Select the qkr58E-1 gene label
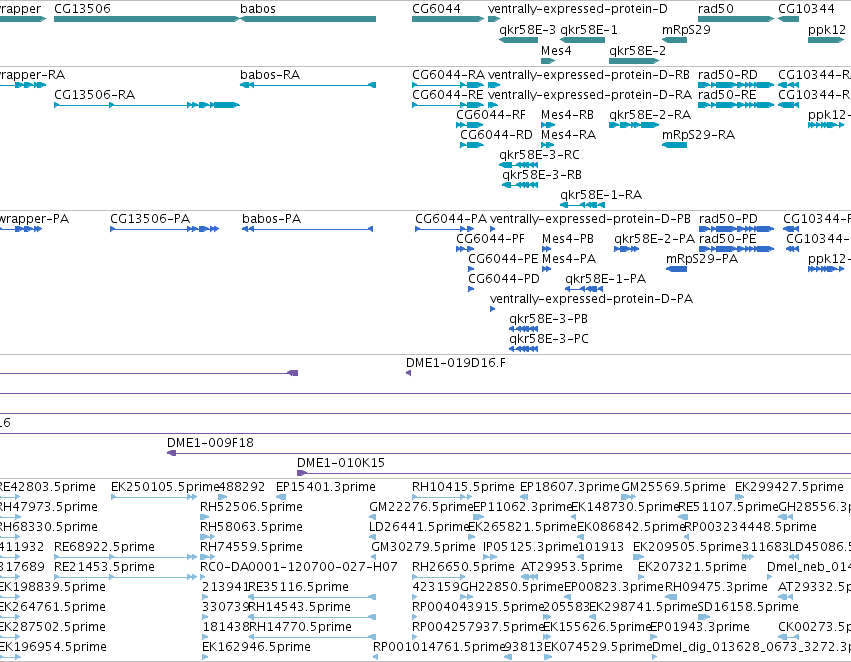851x662 pixels. 589,30
